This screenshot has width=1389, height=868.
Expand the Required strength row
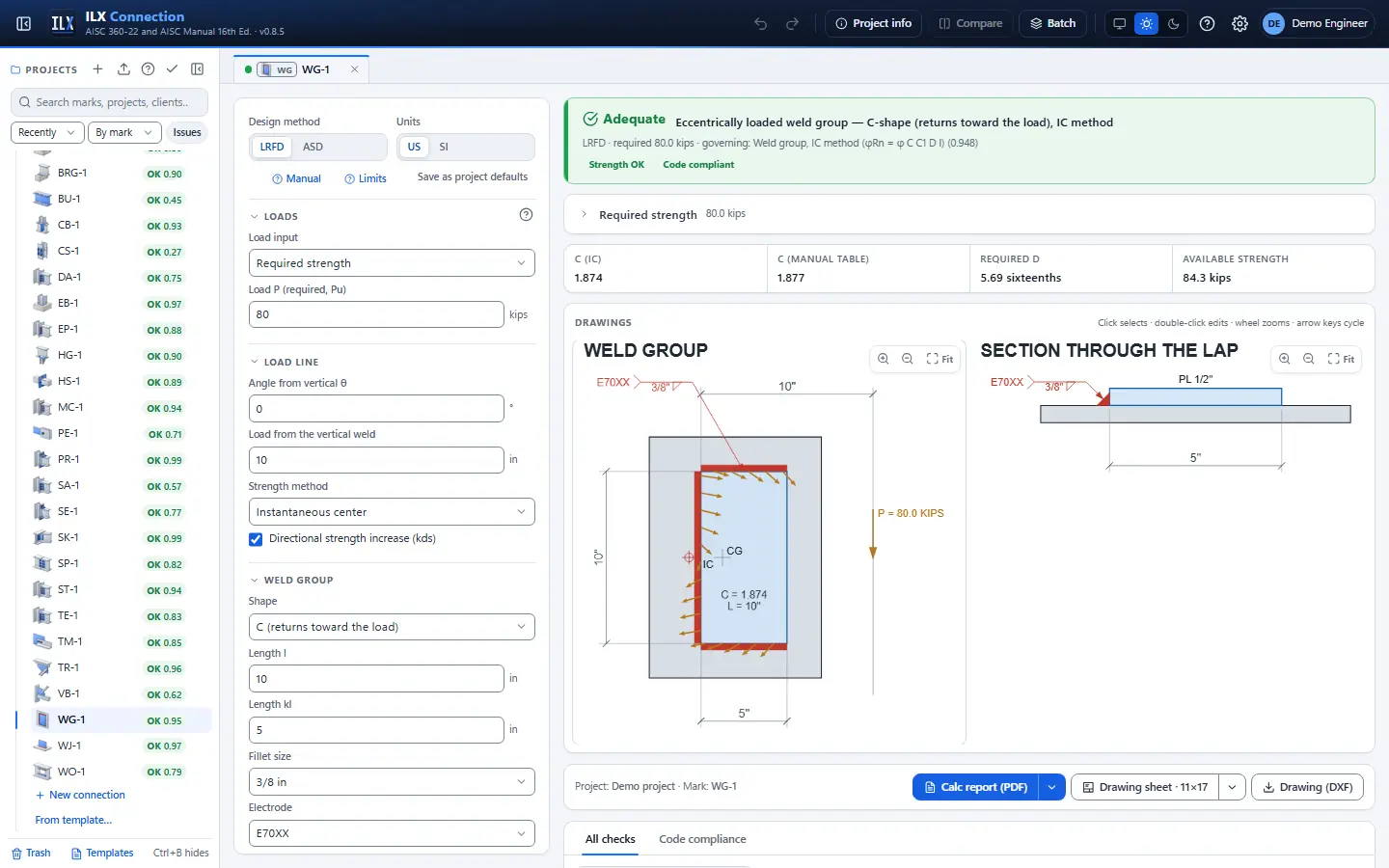tap(968, 214)
